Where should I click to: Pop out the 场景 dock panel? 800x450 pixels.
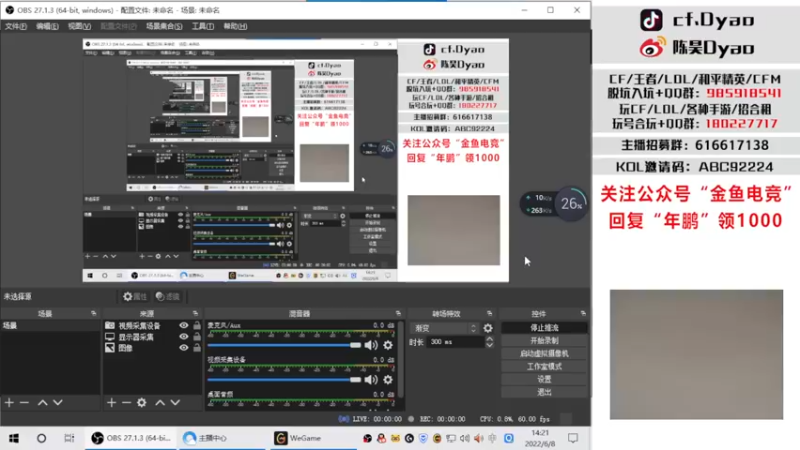pyautogui.click(x=93, y=313)
